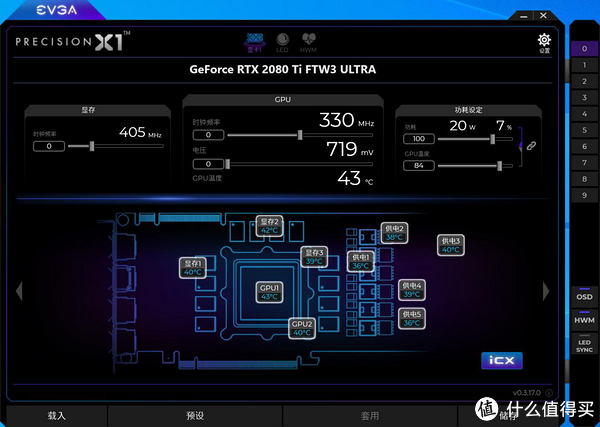
Task: Click the EVGA logo in title bar
Action: tap(57, 10)
